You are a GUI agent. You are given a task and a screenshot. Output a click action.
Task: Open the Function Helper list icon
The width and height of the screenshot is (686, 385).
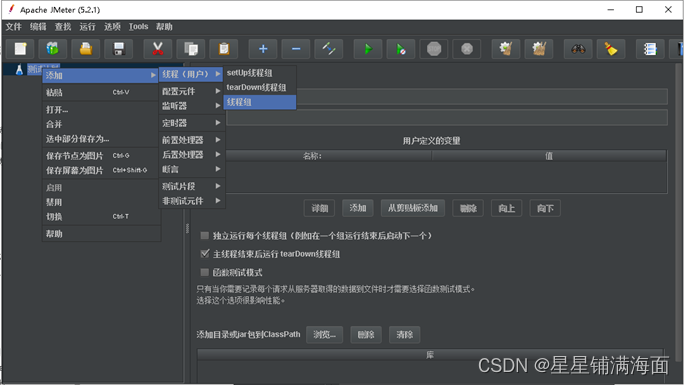tap(650, 49)
